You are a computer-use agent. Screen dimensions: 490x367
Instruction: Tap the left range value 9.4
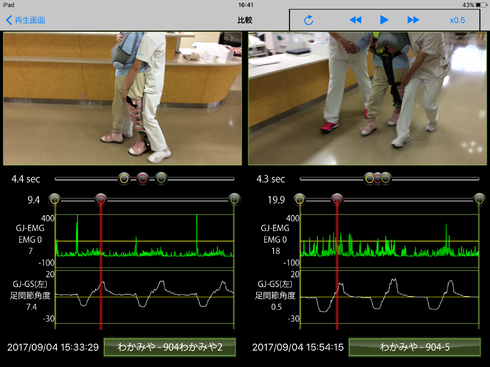[x=33, y=200]
